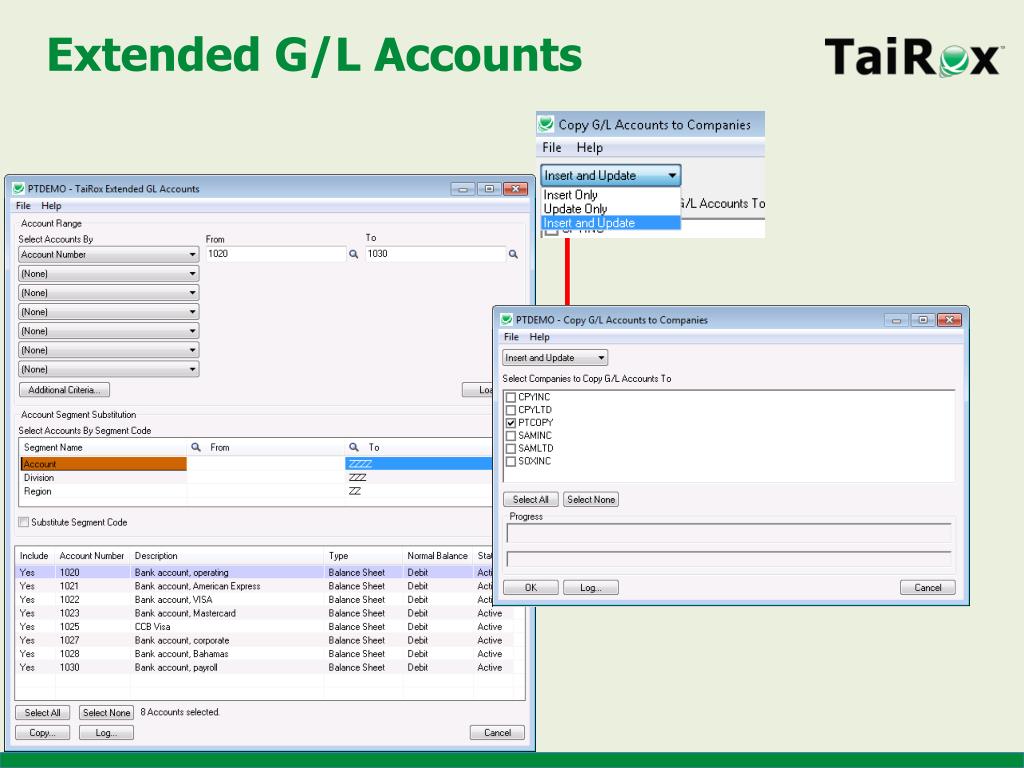Click Cancel in Copy G/L dialog
The height and width of the screenshot is (768, 1024).
click(x=928, y=588)
